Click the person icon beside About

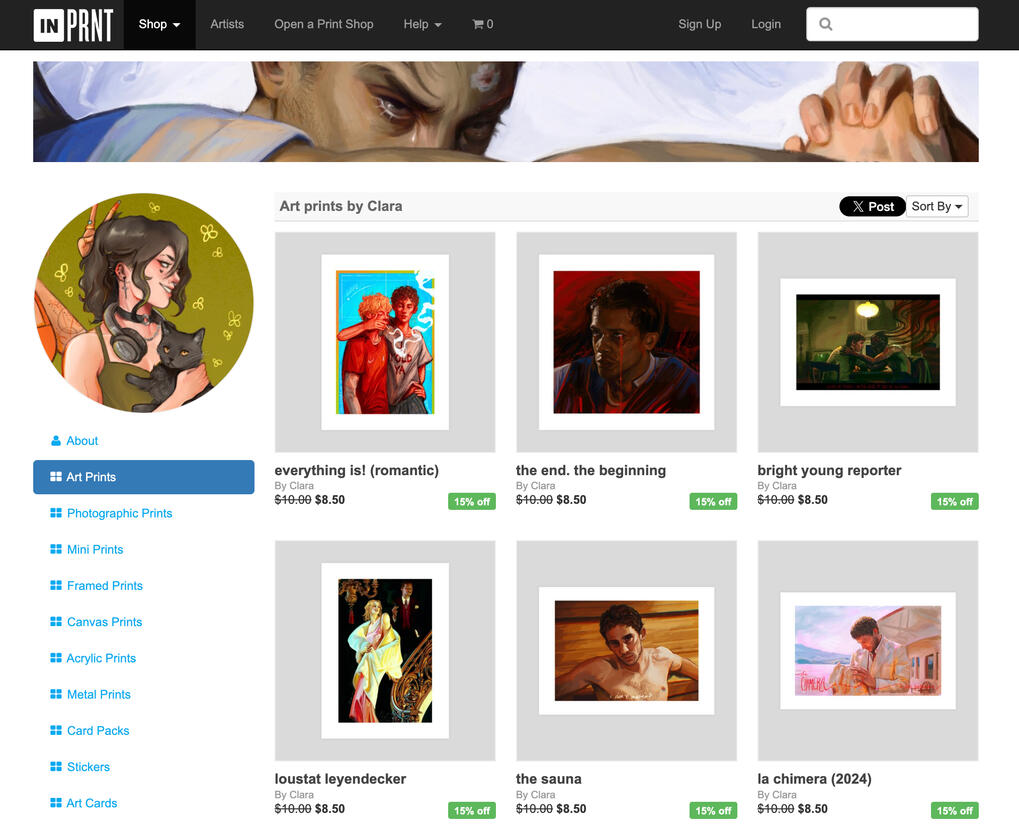pyautogui.click(x=56, y=441)
